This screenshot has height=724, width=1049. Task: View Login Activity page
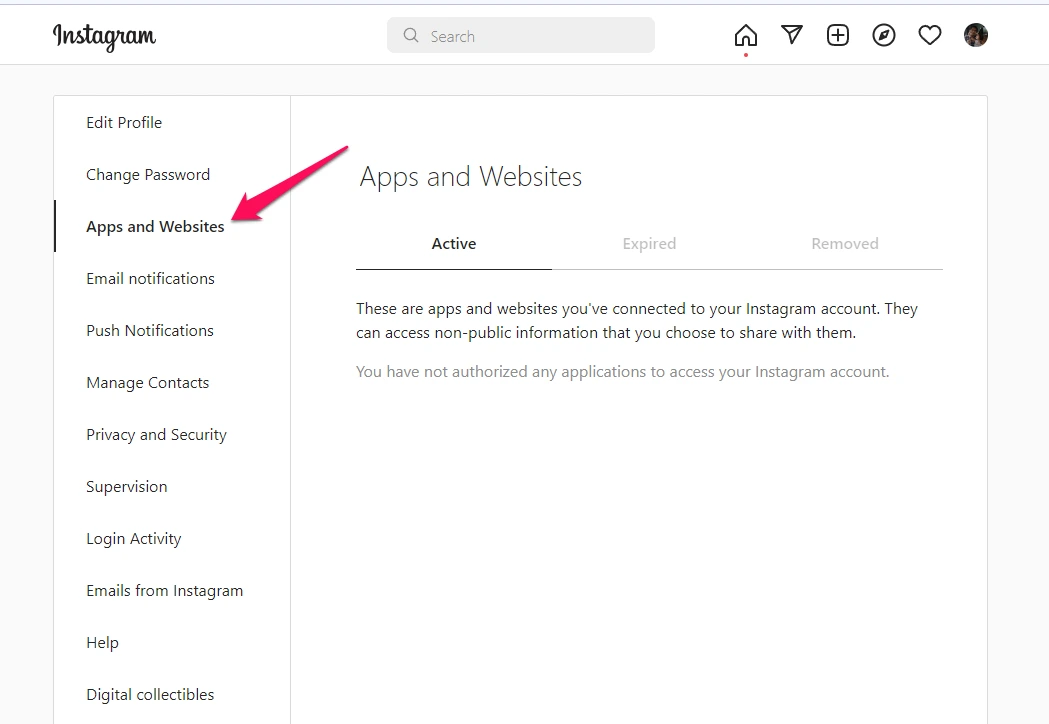tap(134, 539)
